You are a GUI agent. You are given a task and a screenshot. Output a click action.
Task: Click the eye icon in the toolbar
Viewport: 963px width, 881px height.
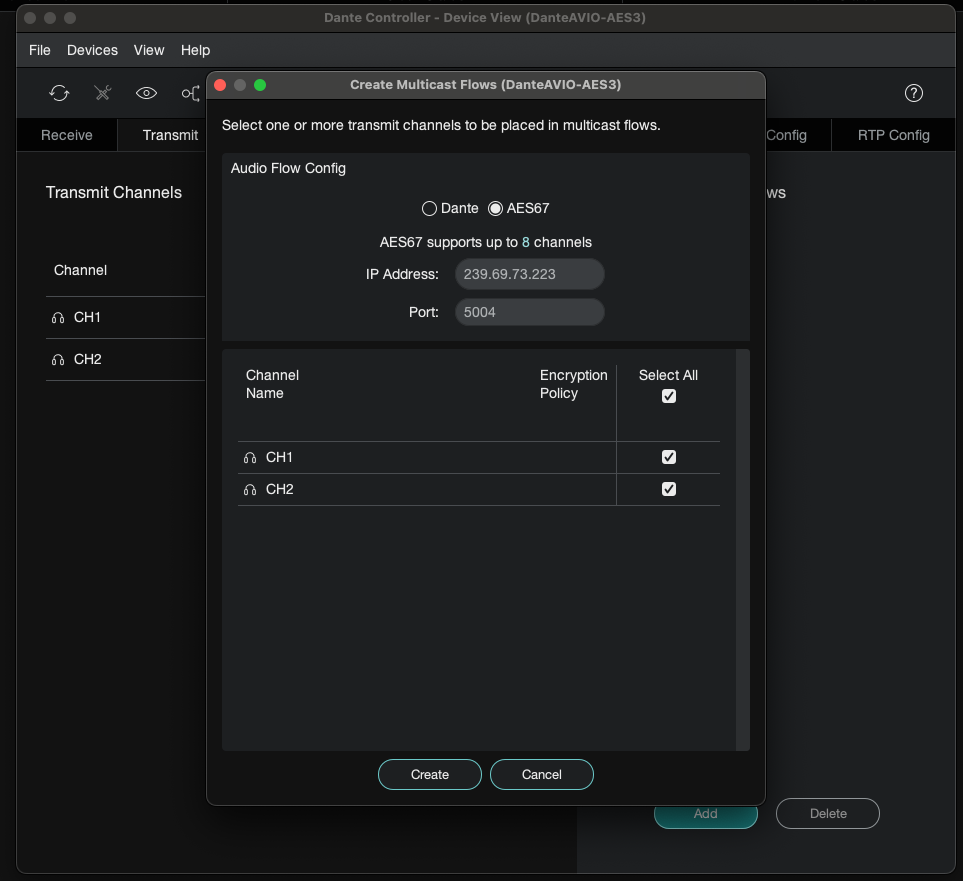click(147, 93)
